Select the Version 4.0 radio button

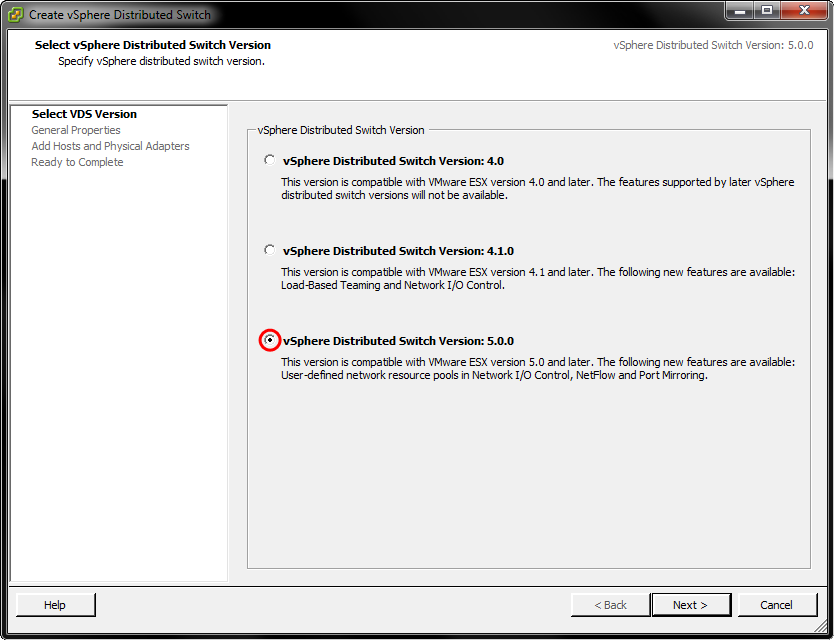[269, 160]
